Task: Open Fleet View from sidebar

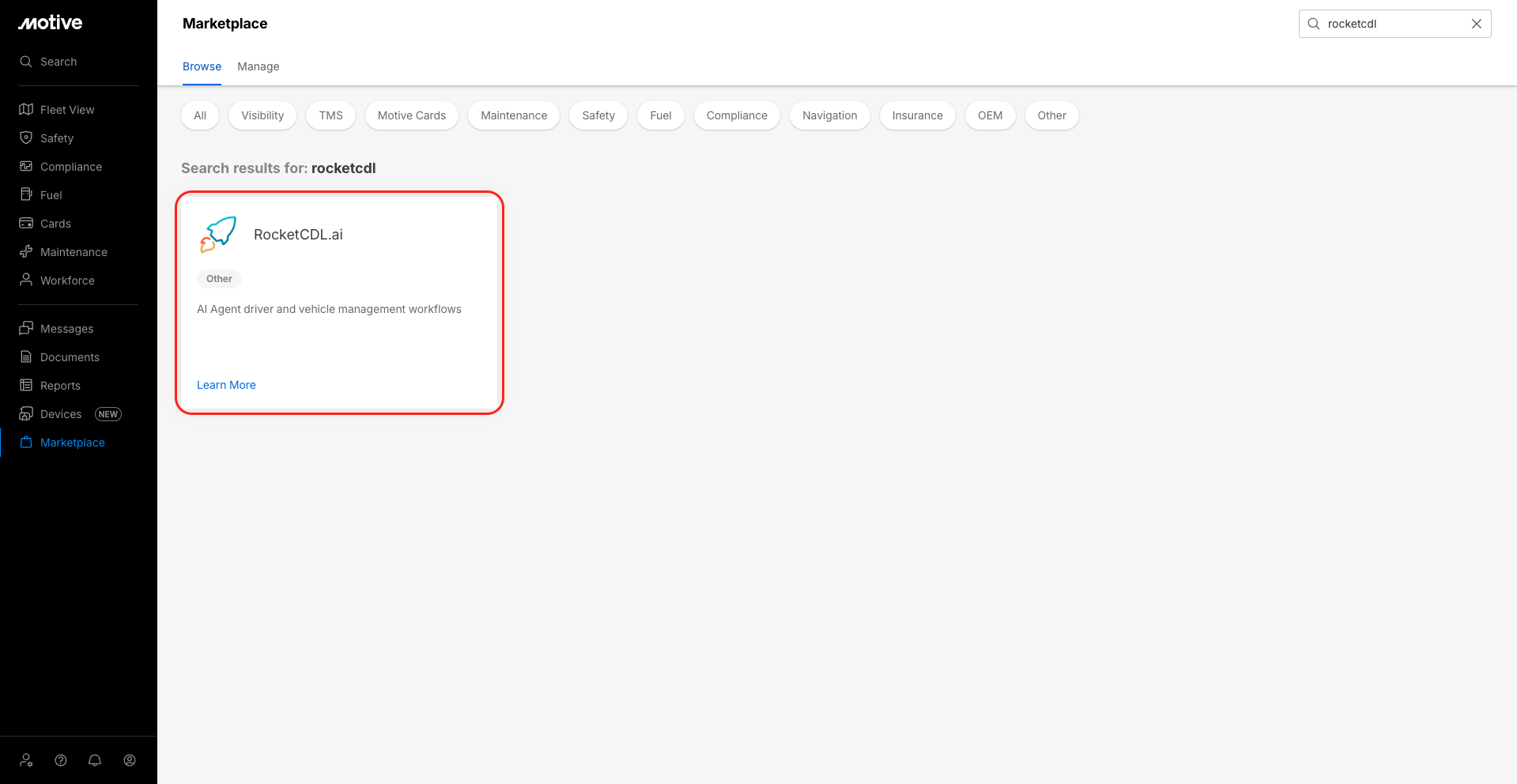Action: coord(57,110)
